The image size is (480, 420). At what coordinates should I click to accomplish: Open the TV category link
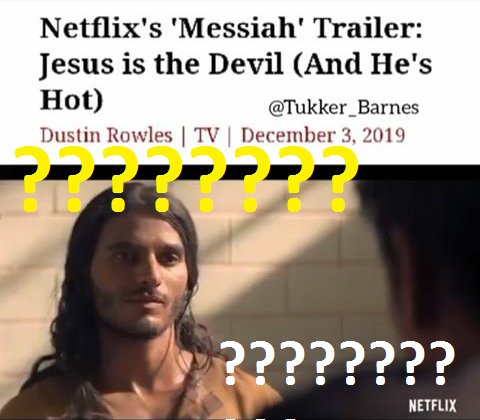coord(207,135)
